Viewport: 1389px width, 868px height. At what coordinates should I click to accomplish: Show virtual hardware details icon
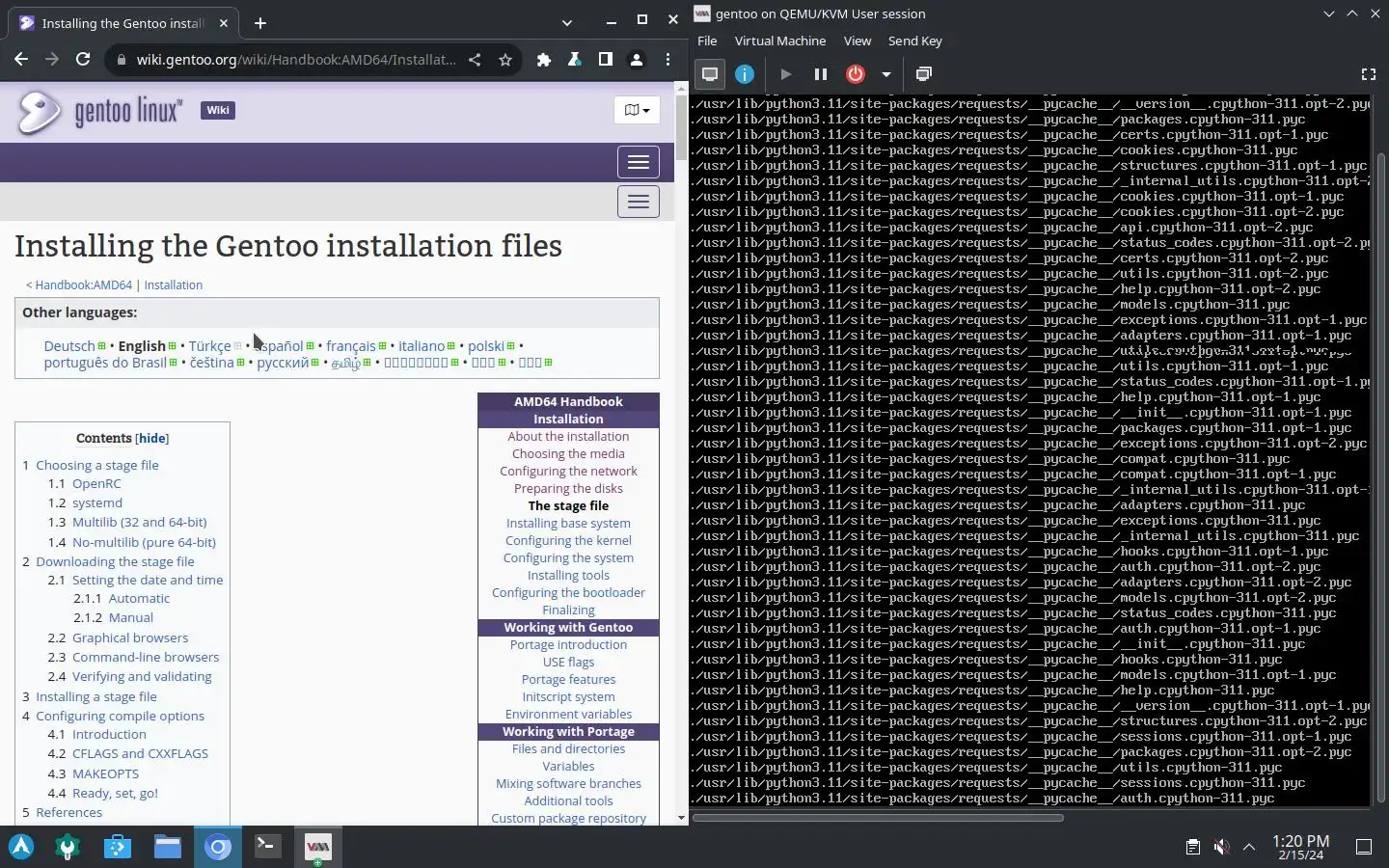click(x=745, y=74)
